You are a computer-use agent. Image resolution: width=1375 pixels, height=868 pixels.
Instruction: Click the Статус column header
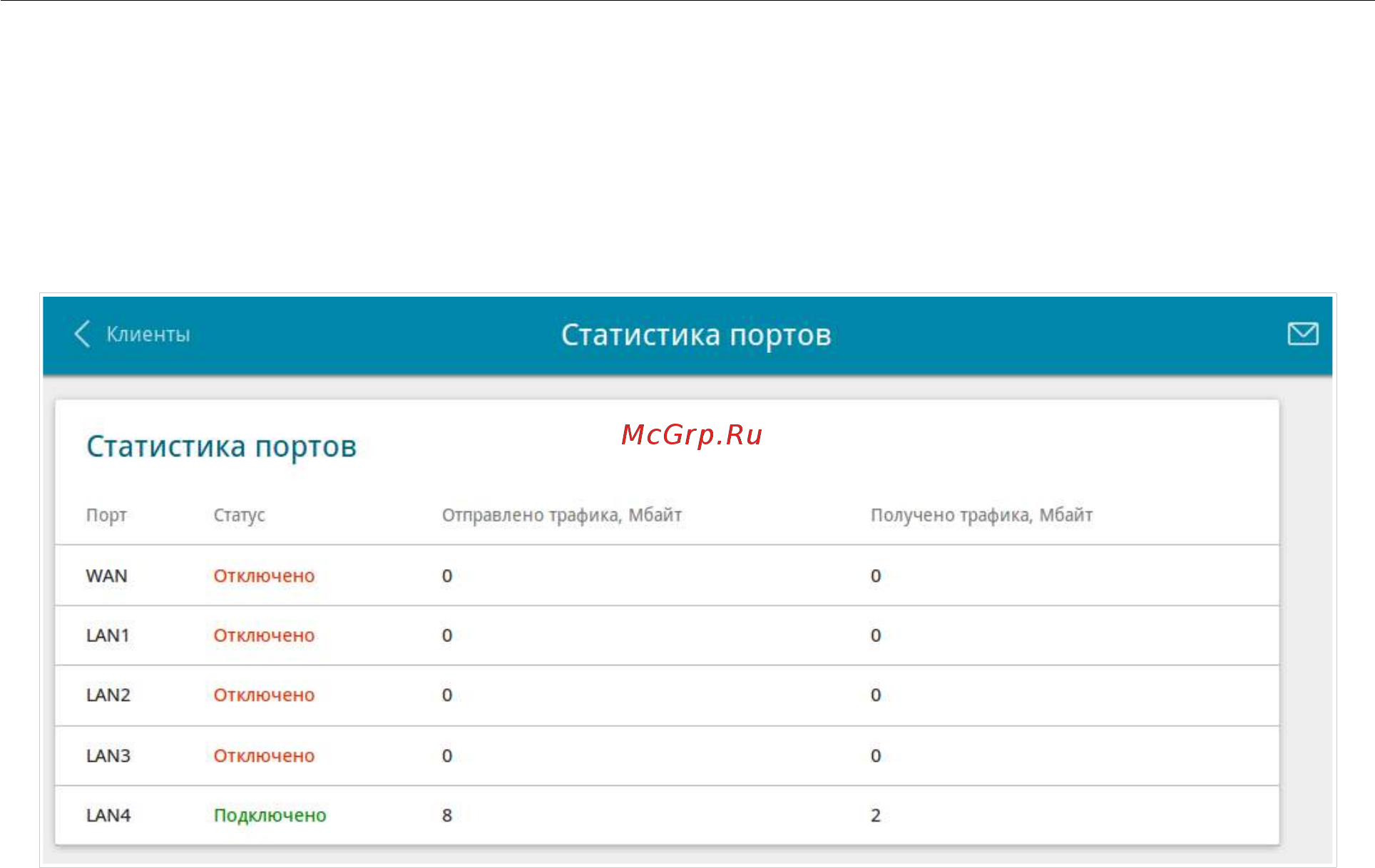pos(239,515)
